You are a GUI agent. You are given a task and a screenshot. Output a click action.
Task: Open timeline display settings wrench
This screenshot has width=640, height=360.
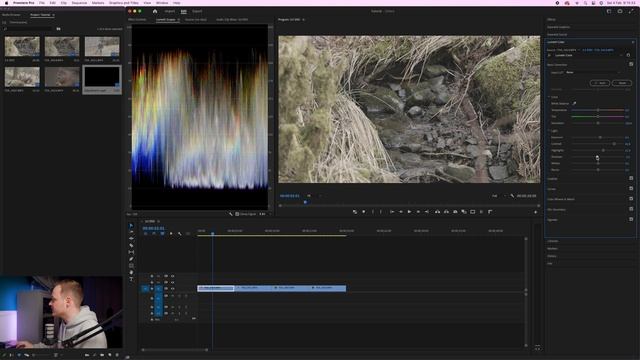click(180, 234)
